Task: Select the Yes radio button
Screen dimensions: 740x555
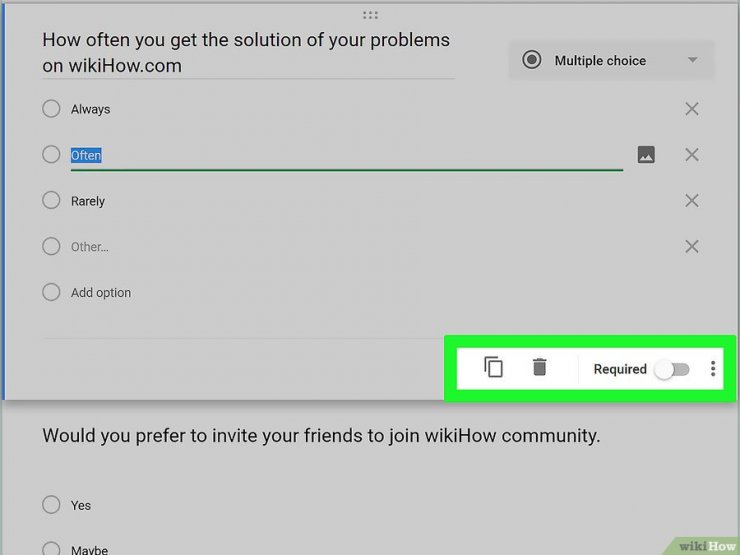Action: coord(51,505)
